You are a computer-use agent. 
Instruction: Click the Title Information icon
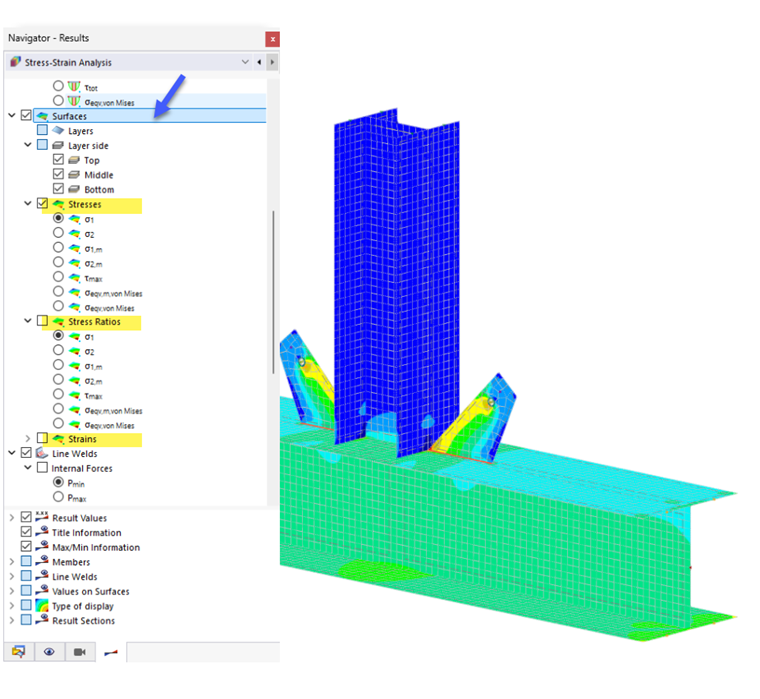pyautogui.click(x=42, y=531)
